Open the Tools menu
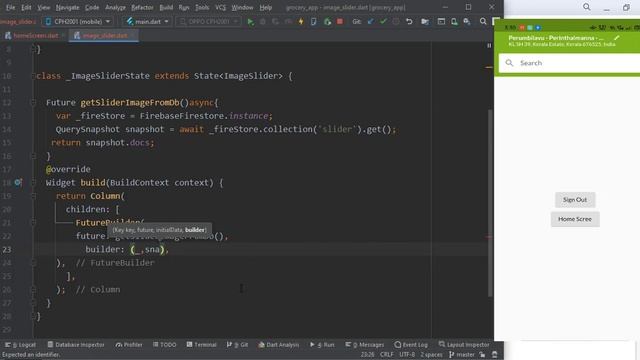 point(202,7)
